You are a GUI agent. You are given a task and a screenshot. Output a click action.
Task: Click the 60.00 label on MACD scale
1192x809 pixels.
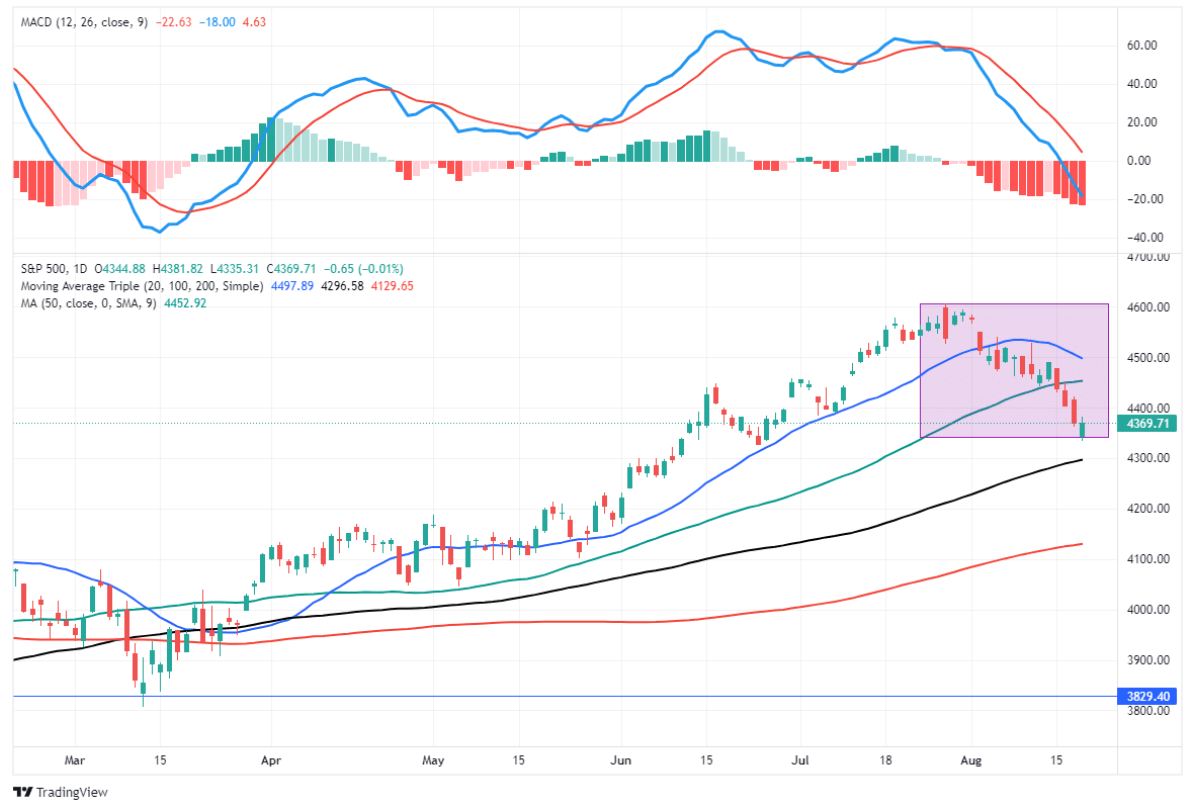[x=1142, y=46]
